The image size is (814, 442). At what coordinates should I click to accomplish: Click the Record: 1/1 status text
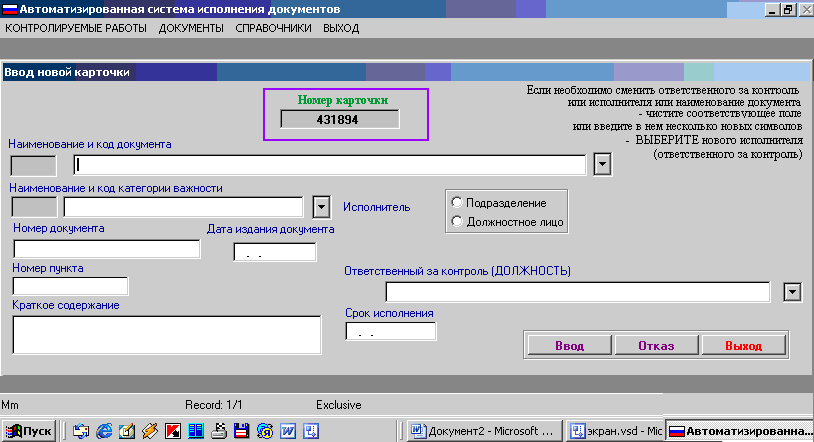point(213,405)
